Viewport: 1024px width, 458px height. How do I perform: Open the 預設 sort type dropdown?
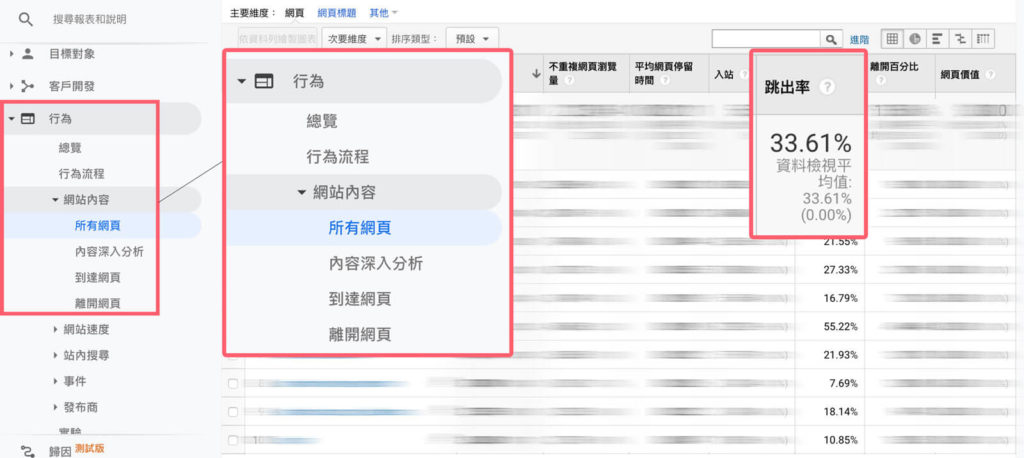tap(472, 39)
